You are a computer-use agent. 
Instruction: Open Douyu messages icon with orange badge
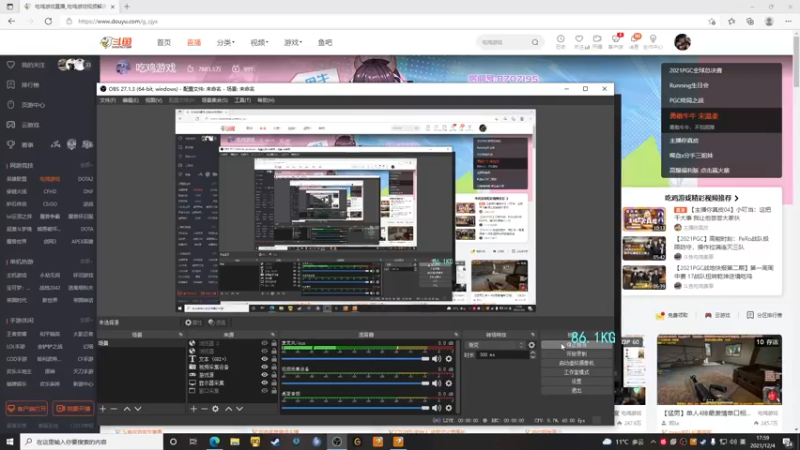click(634, 40)
